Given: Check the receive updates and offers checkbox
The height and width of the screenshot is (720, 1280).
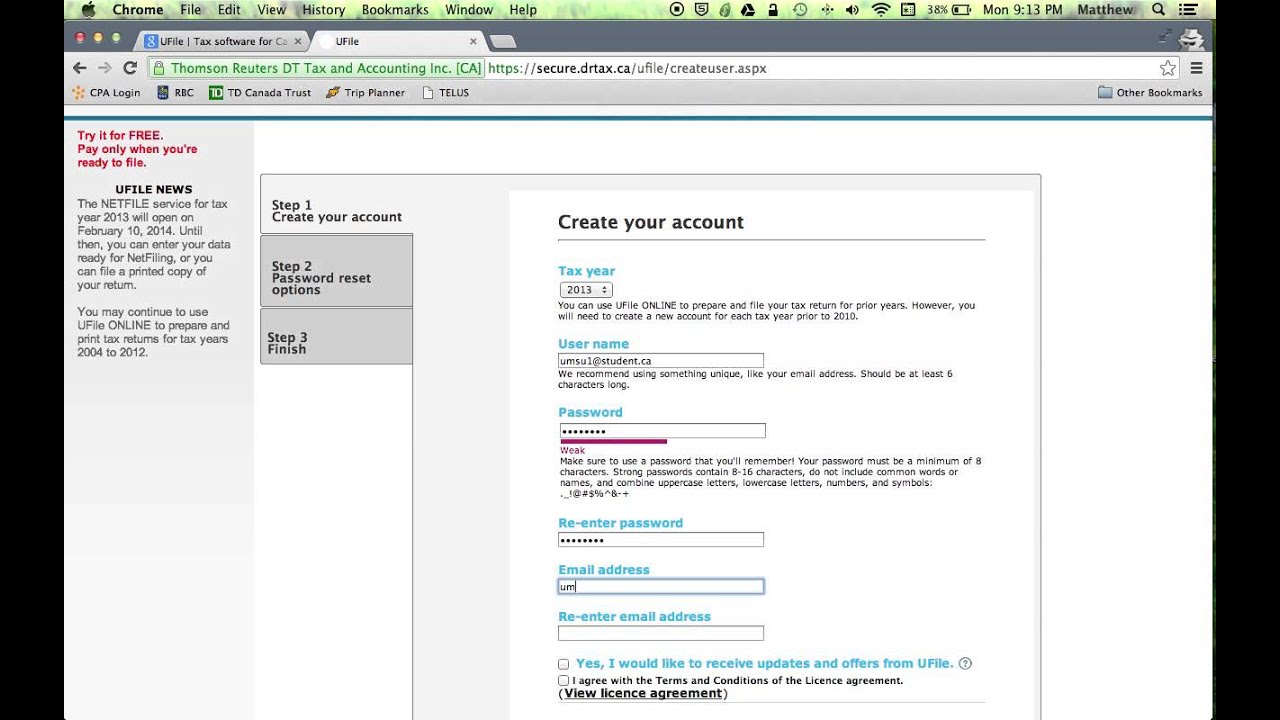Looking at the screenshot, I should pos(564,664).
